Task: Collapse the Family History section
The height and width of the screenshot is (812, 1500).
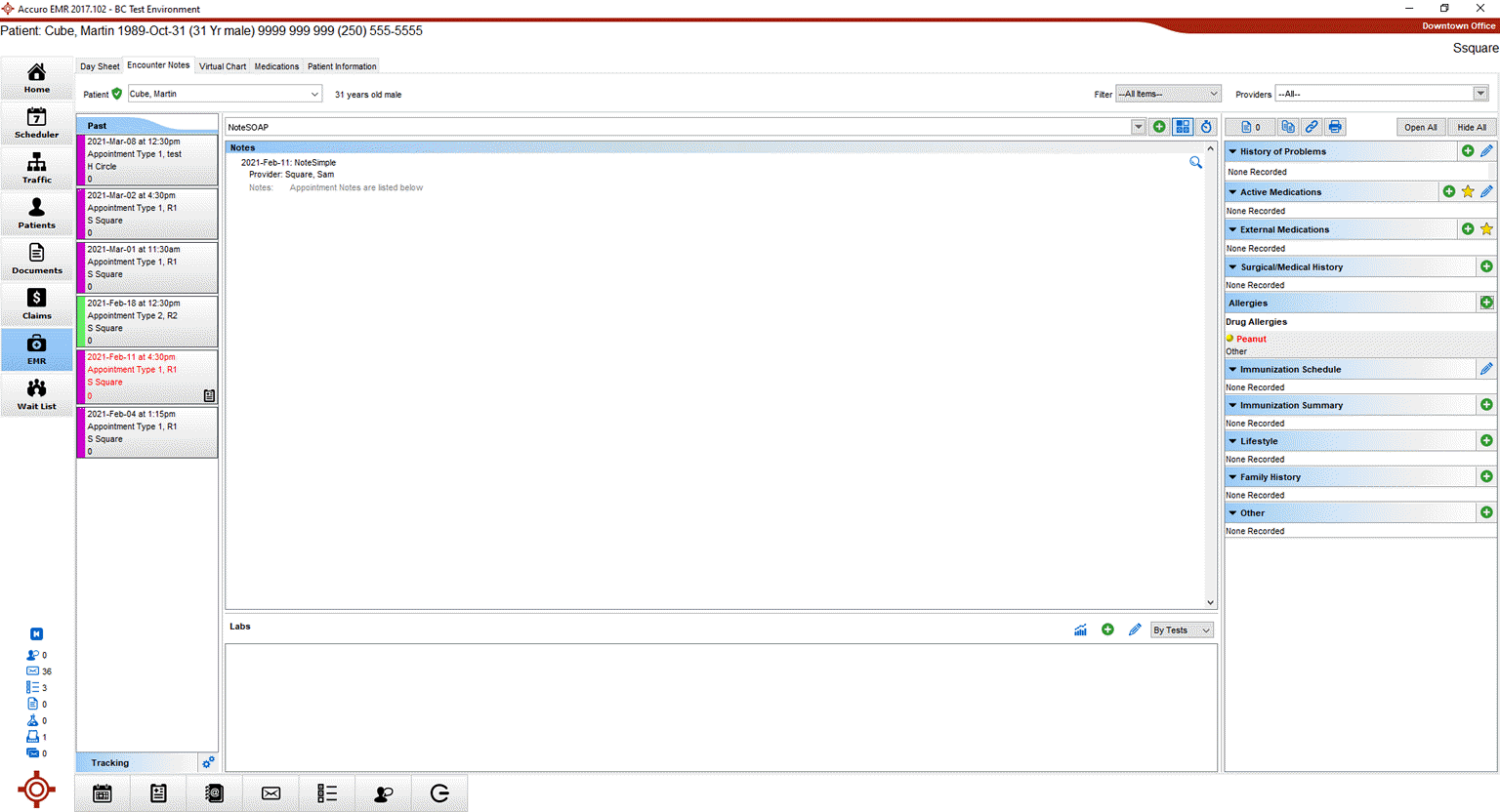Action: [x=1233, y=477]
